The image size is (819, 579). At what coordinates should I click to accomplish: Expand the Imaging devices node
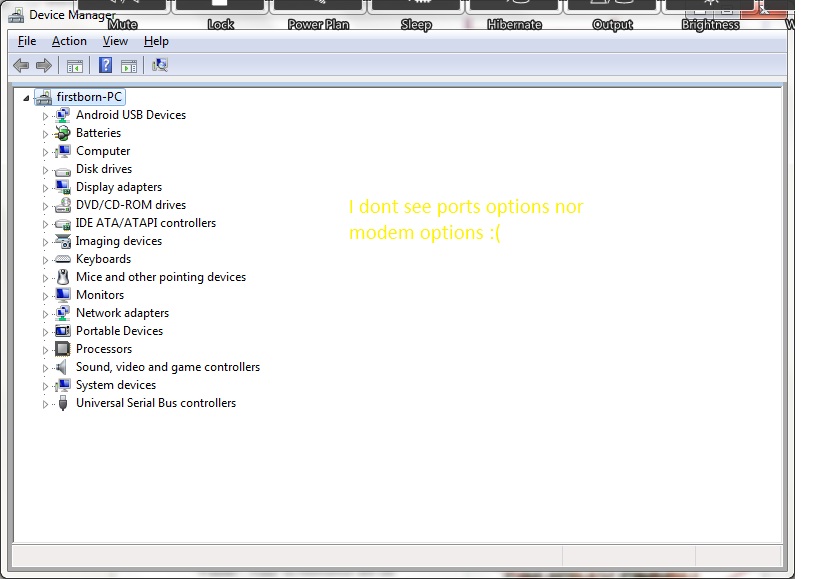click(45, 242)
